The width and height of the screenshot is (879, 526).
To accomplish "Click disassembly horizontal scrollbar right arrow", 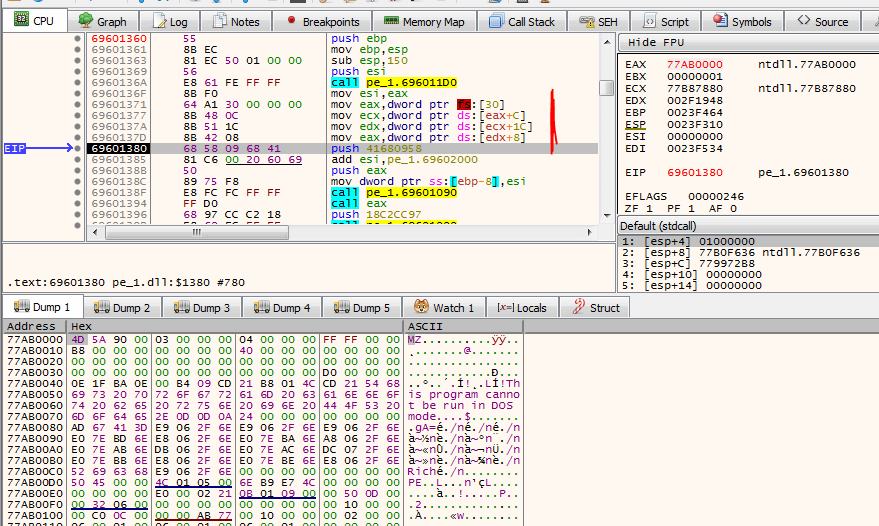I will click(x=590, y=232).
